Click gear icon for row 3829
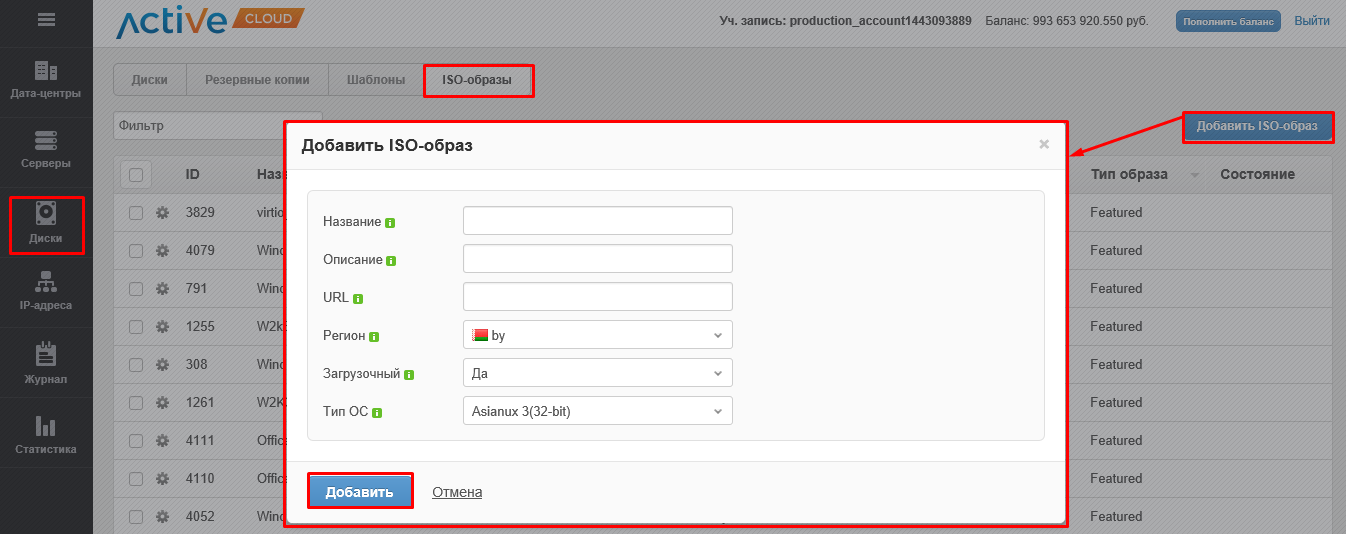Viewport: 1346px width, 534px height. (x=162, y=213)
